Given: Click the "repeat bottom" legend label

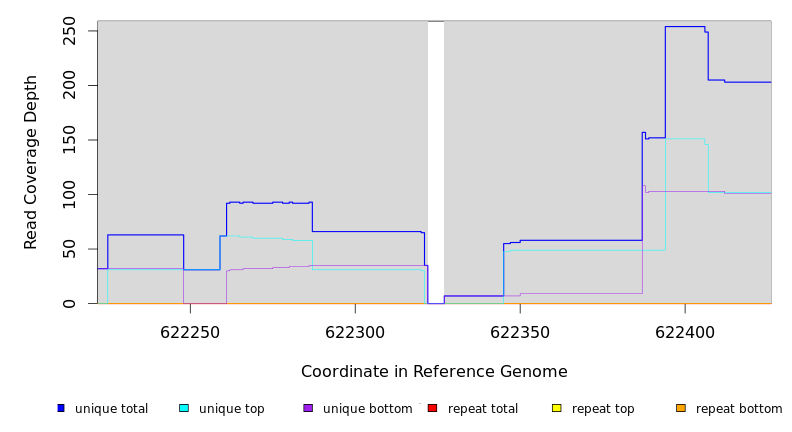Looking at the screenshot, I should pyautogui.click(x=739, y=409).
